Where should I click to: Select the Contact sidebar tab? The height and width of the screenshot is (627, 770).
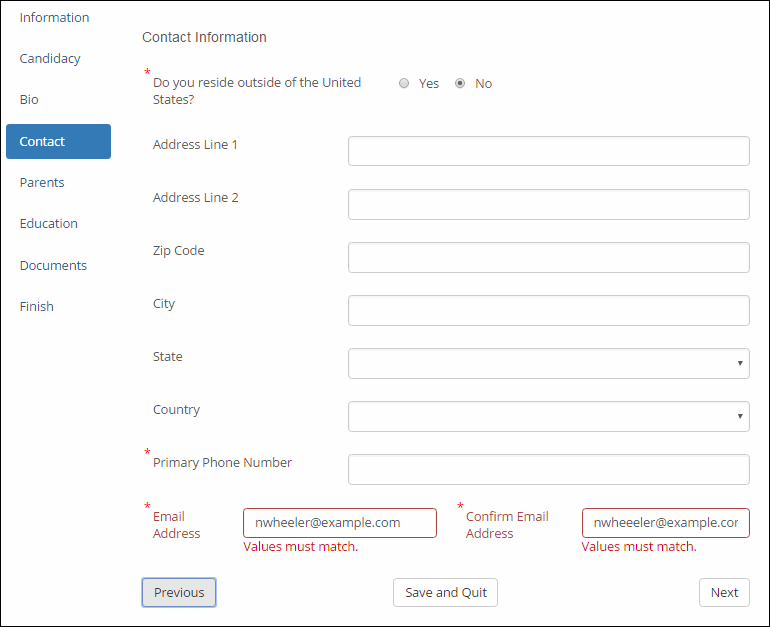click(x=58, y=142)
